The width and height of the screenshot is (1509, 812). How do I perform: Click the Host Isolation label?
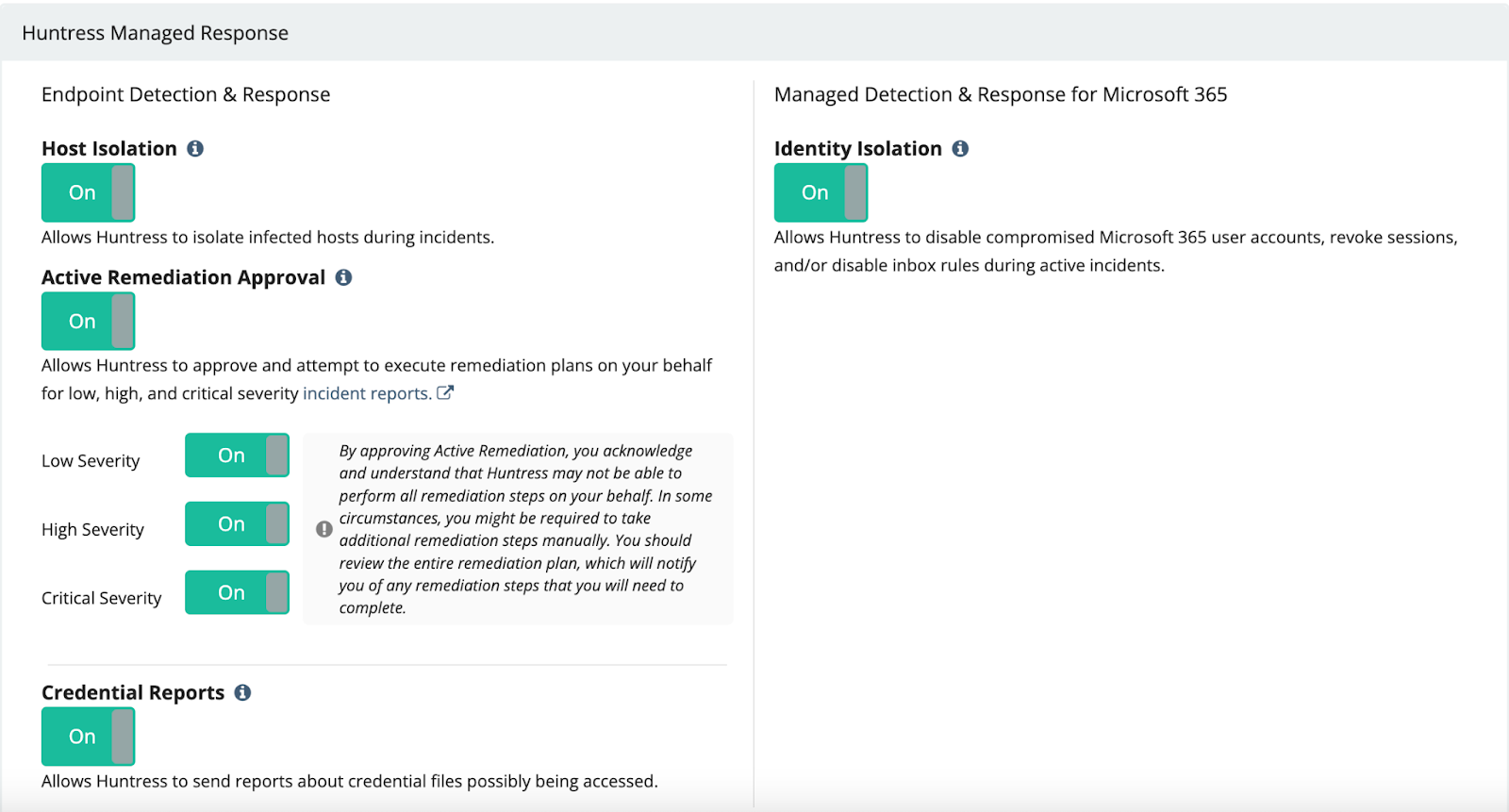pyautogui.click(x=109, y=148)
